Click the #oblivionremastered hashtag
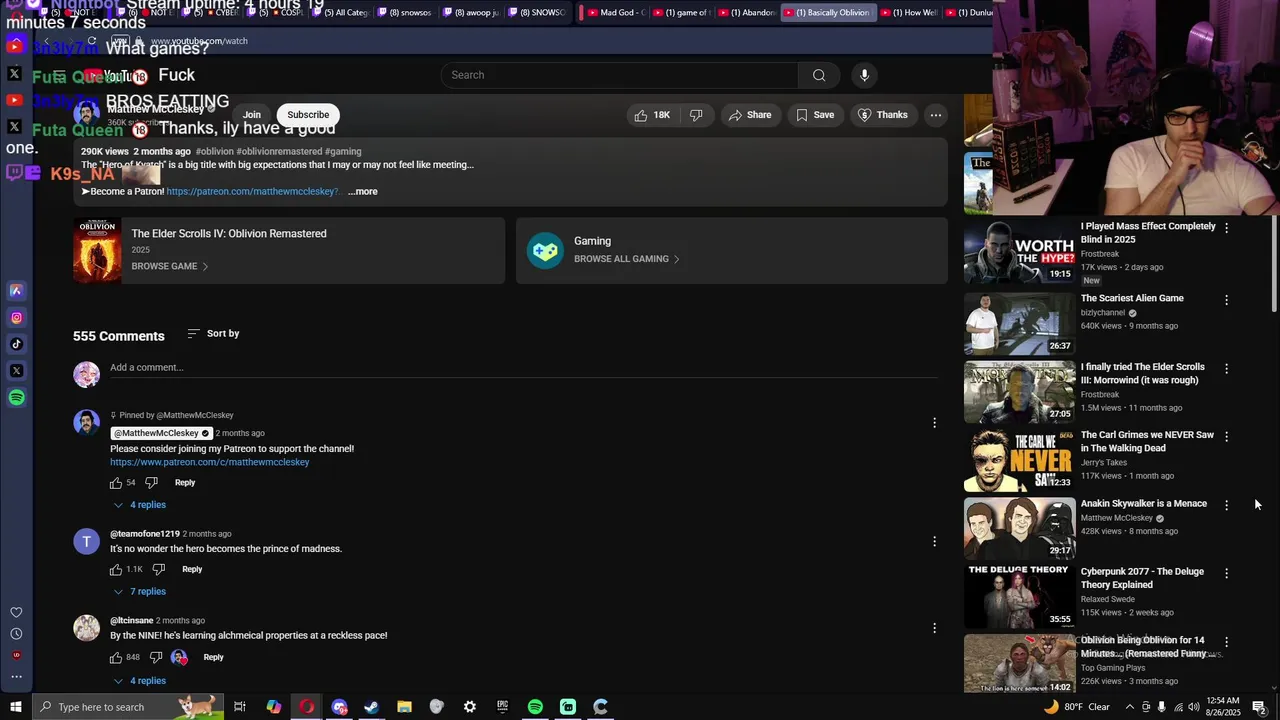This screenshot has height=720, width=1280. 279,152
